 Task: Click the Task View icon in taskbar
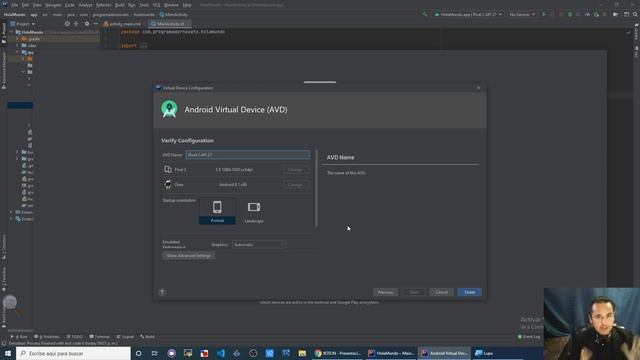pyautogui.click(x=155, y=353)
